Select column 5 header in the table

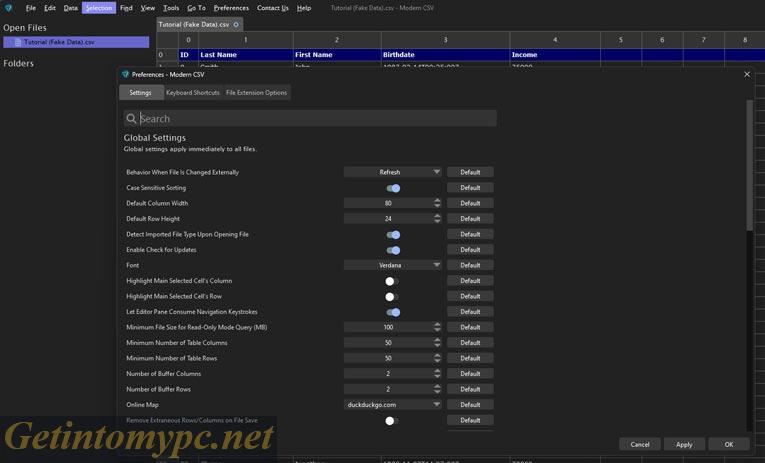pyautogui.click(x=621, y=40)
